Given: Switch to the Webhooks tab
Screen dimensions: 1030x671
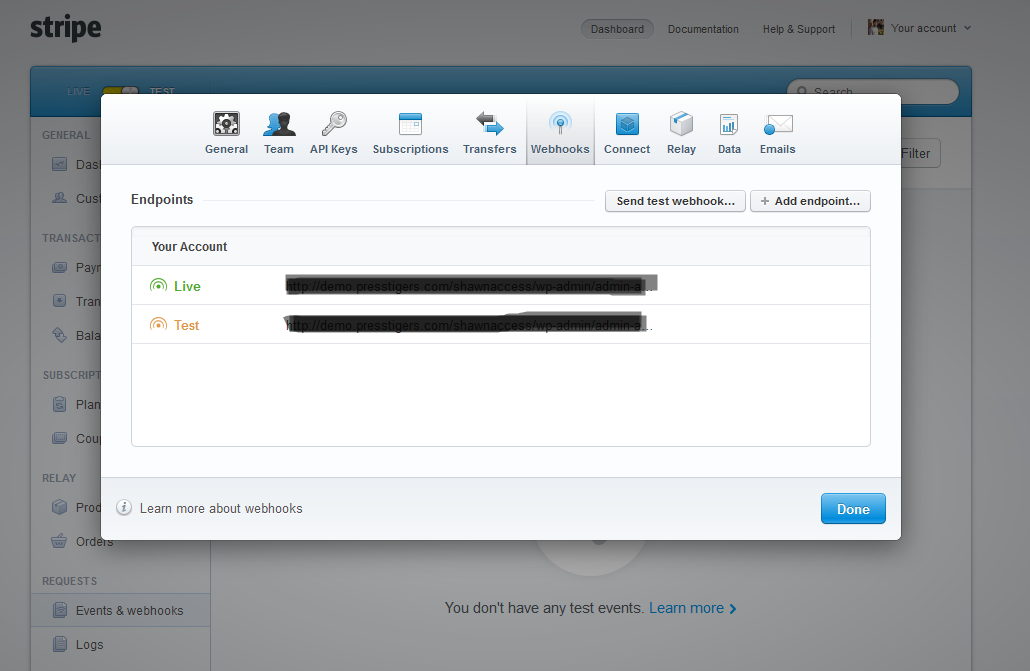Looking at the screenshot, I should (x=560, y=133).
